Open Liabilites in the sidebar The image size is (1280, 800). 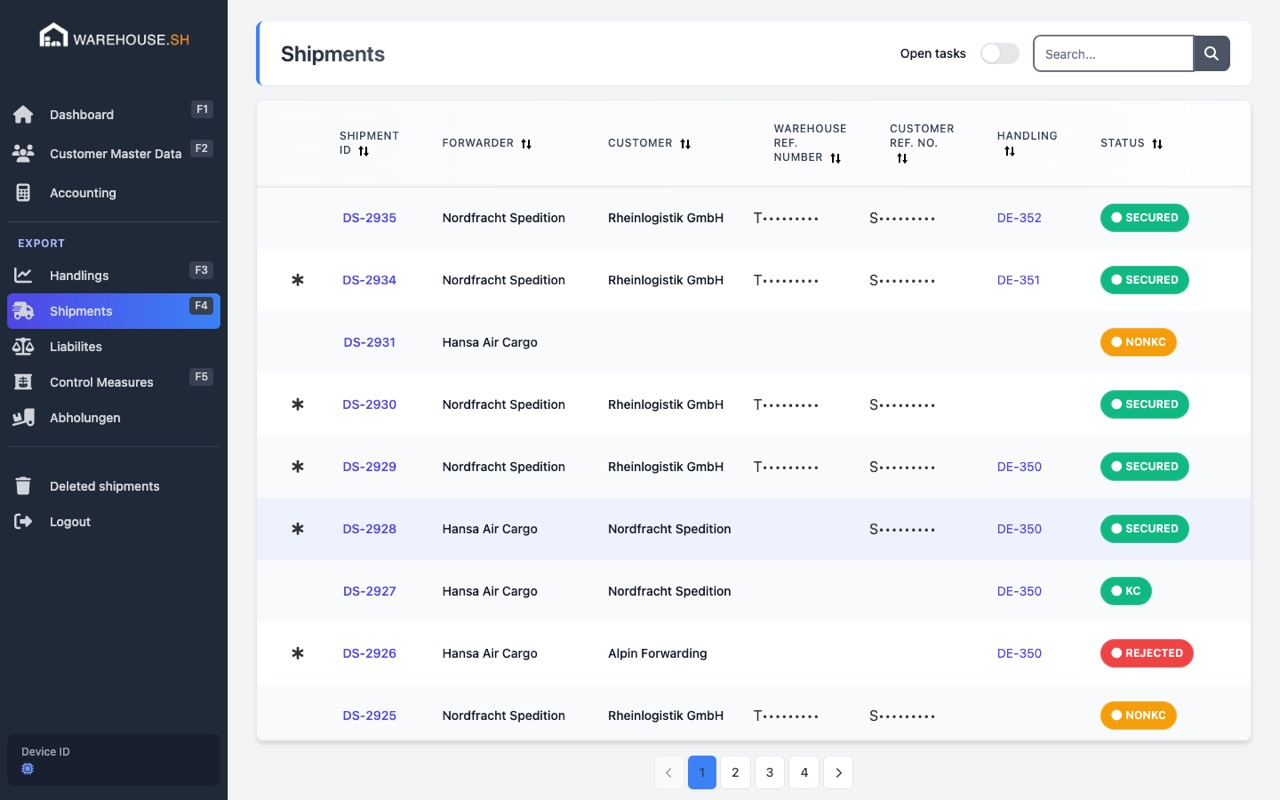(113, 346)
